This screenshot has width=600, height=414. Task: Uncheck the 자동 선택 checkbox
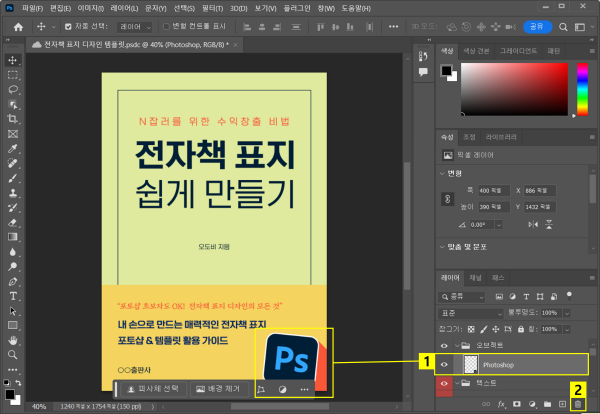tap(68, 27)
